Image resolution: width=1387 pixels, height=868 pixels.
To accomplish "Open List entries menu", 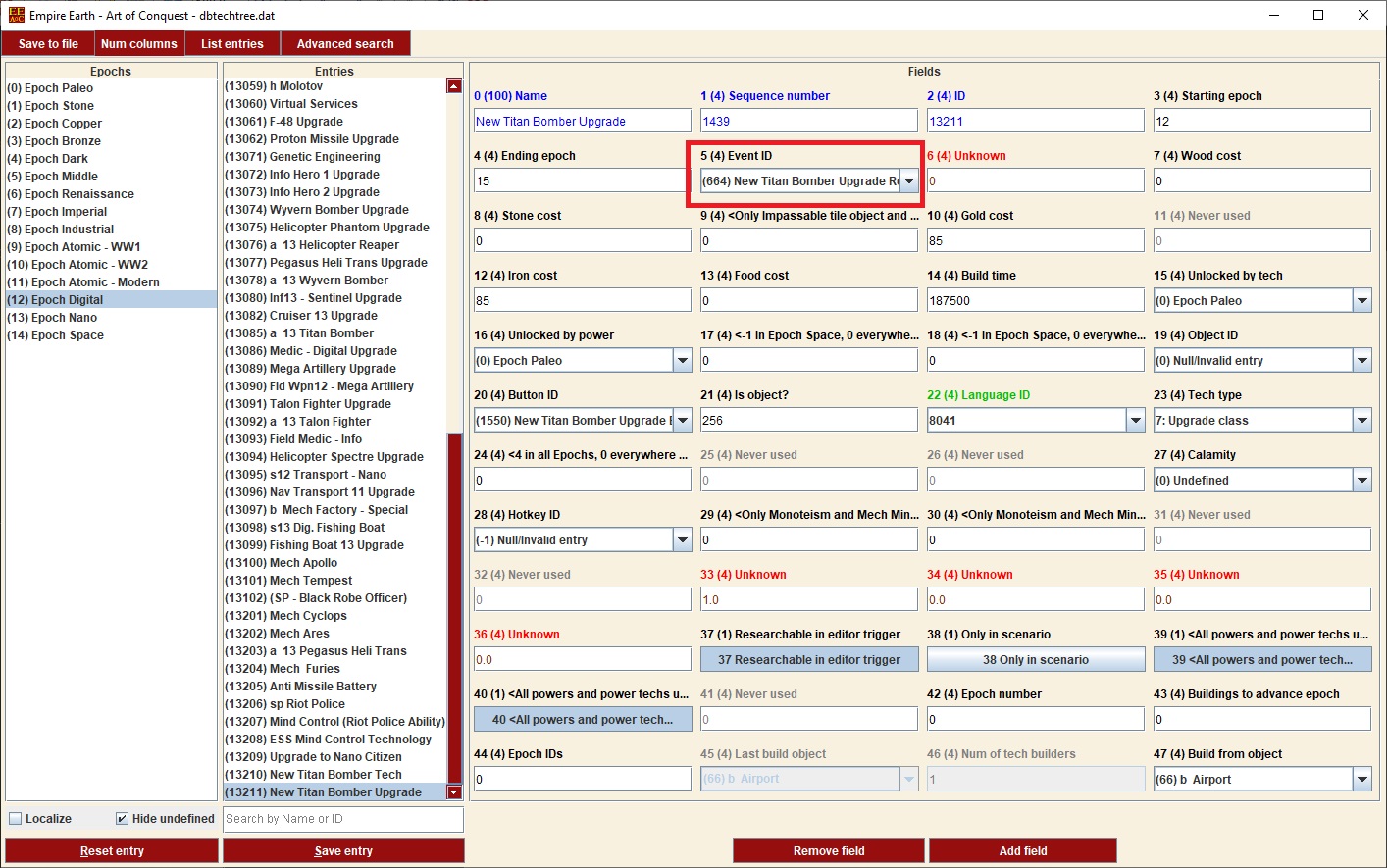I will pos(232,44).
